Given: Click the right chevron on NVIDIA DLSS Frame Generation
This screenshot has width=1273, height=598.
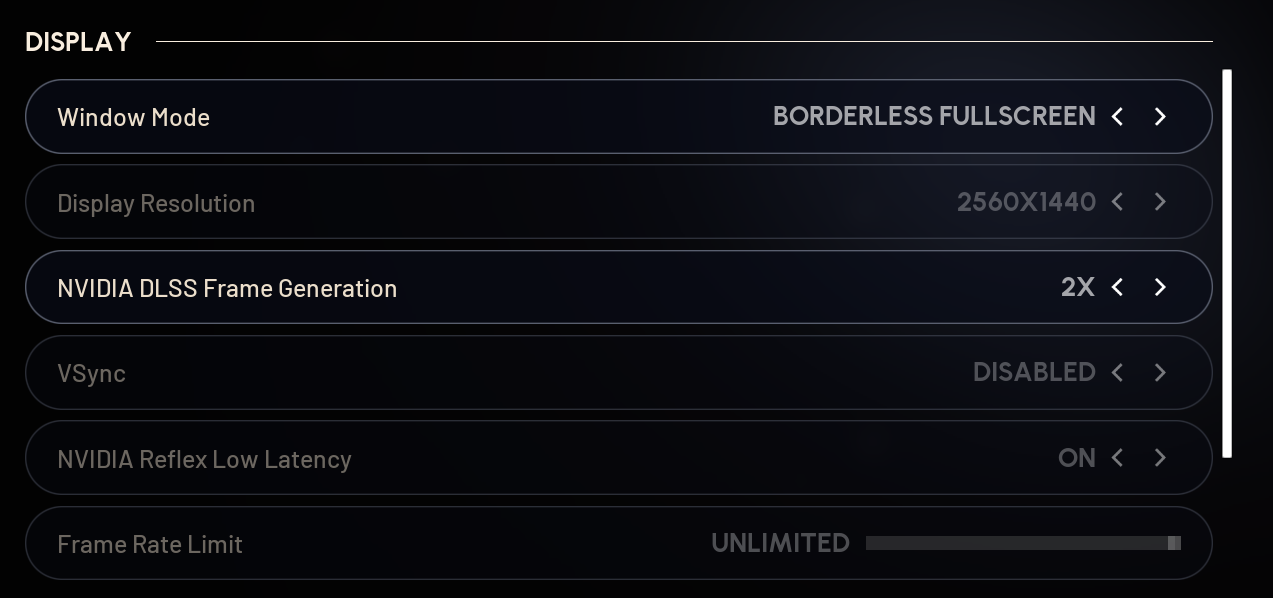Looking at the screenshot, I should 1160,287.
